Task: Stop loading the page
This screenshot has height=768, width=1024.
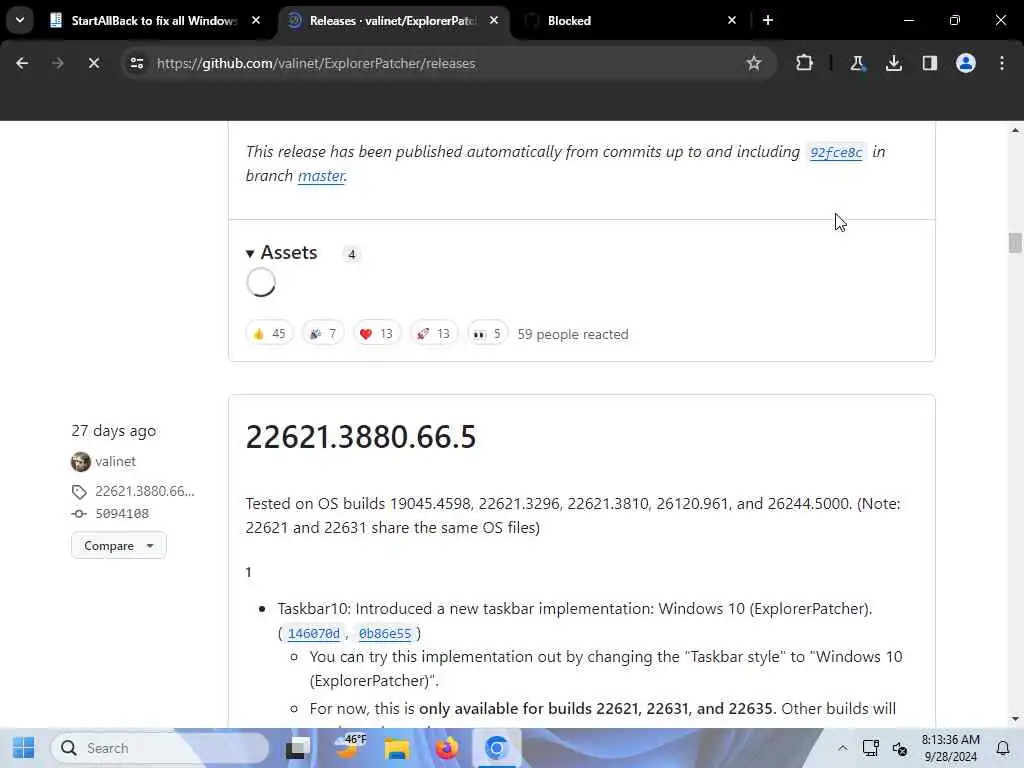Action: tap(93, 63)
